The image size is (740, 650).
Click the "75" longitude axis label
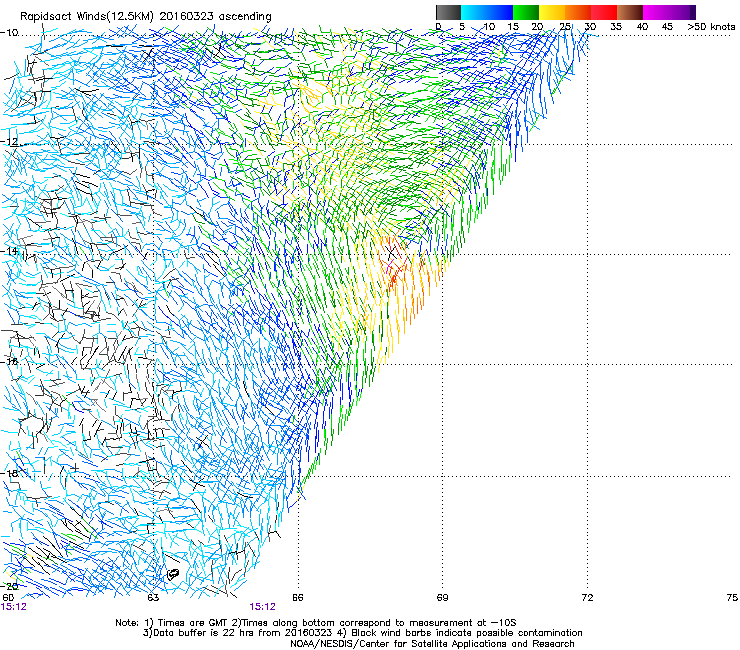(732, 598)
